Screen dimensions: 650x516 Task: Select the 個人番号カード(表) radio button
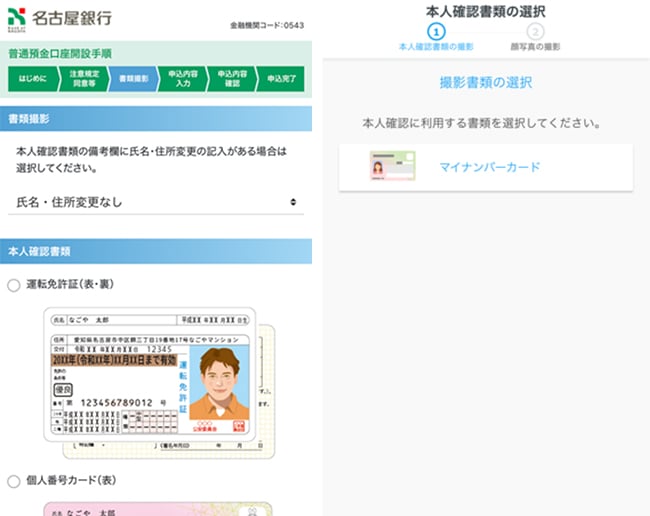pos(14,481)
